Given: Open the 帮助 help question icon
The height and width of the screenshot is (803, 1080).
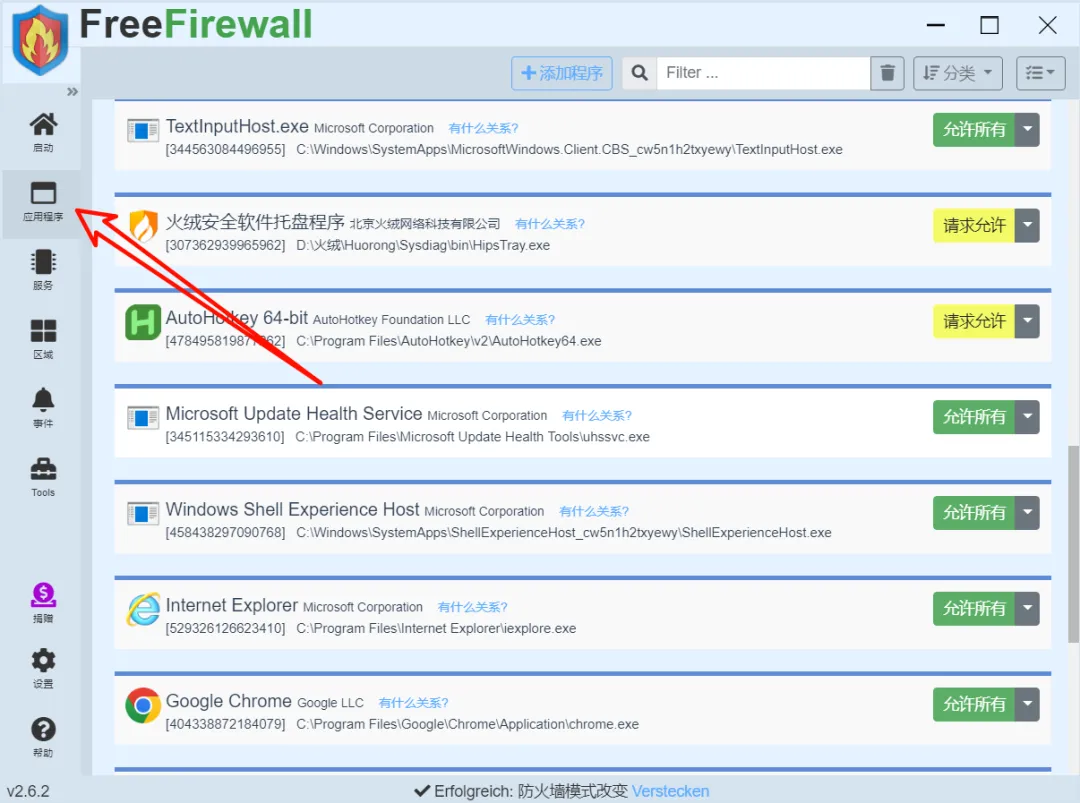Looking at the screenshot, I should (x=43, y=737).
